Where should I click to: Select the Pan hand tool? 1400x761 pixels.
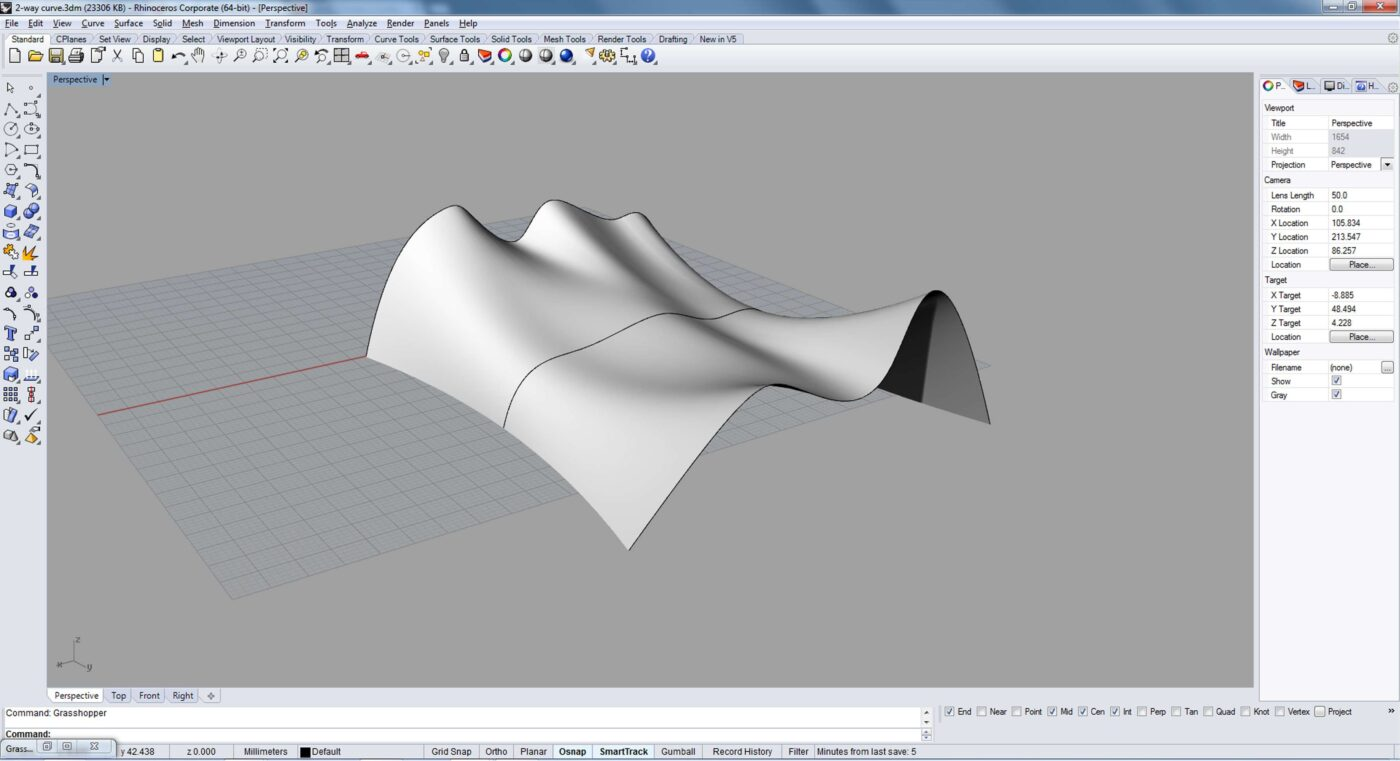coord(199,57)
